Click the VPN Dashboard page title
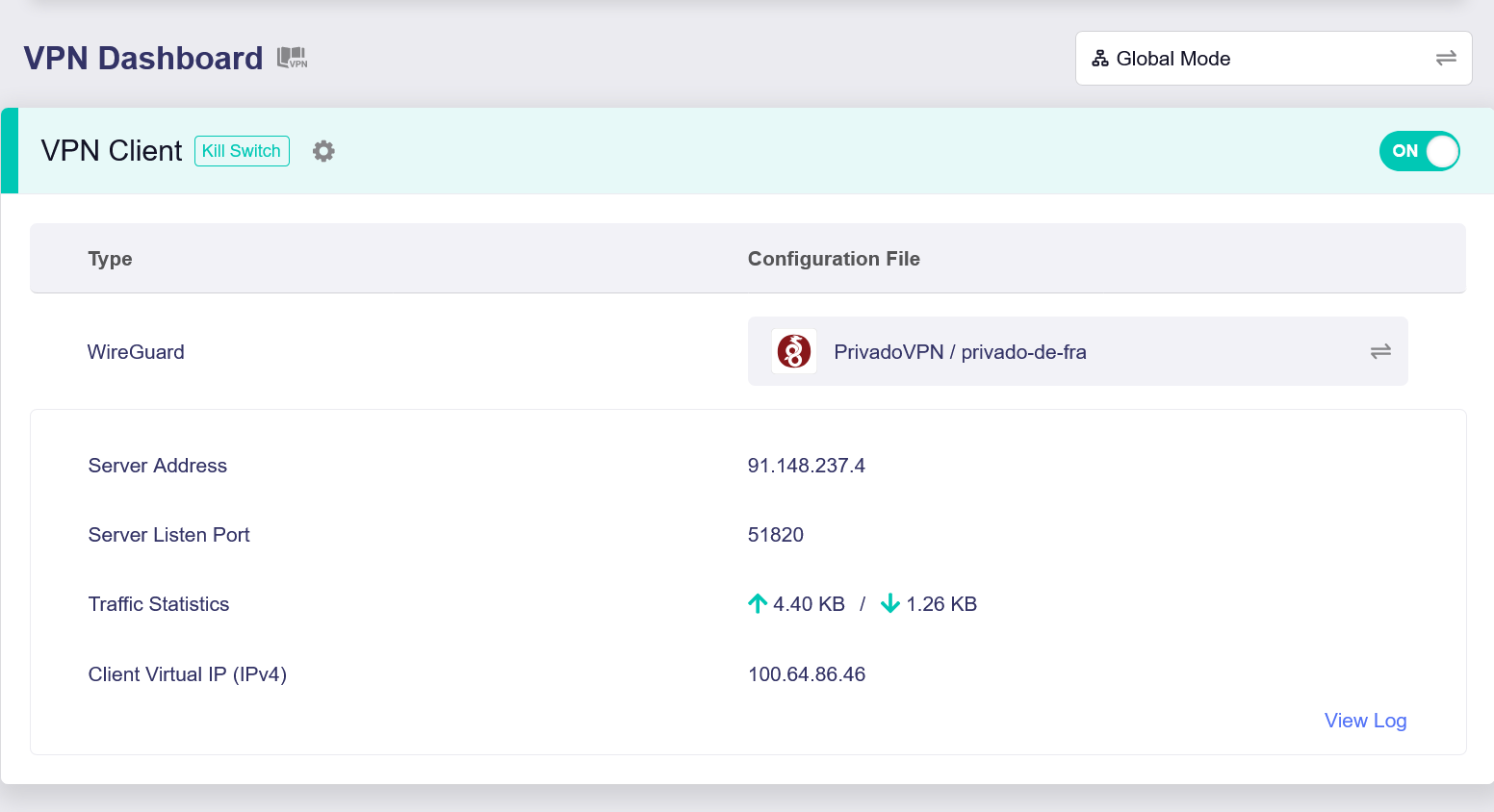This screenshot has height=812, width=1494. point(143,59)
